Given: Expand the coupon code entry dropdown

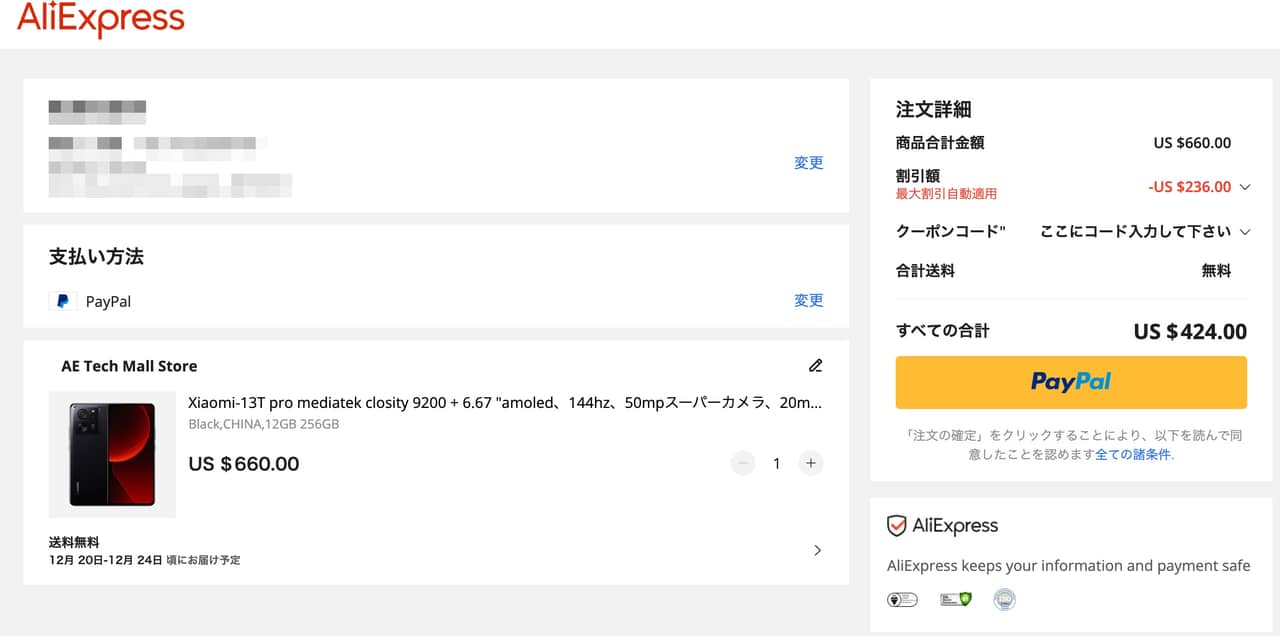Looking at the screenshot, I should pyautogui.click(x=1245, y=232).
